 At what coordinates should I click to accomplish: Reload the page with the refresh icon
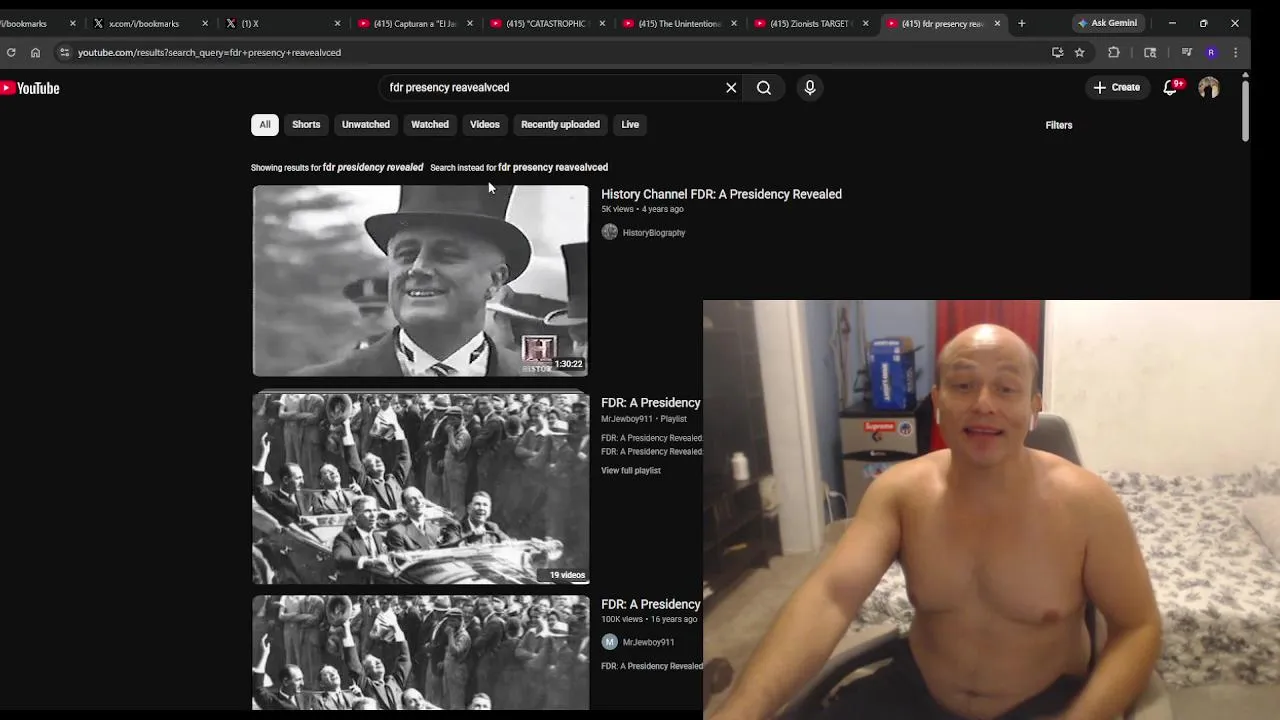[x=10, y=52]
